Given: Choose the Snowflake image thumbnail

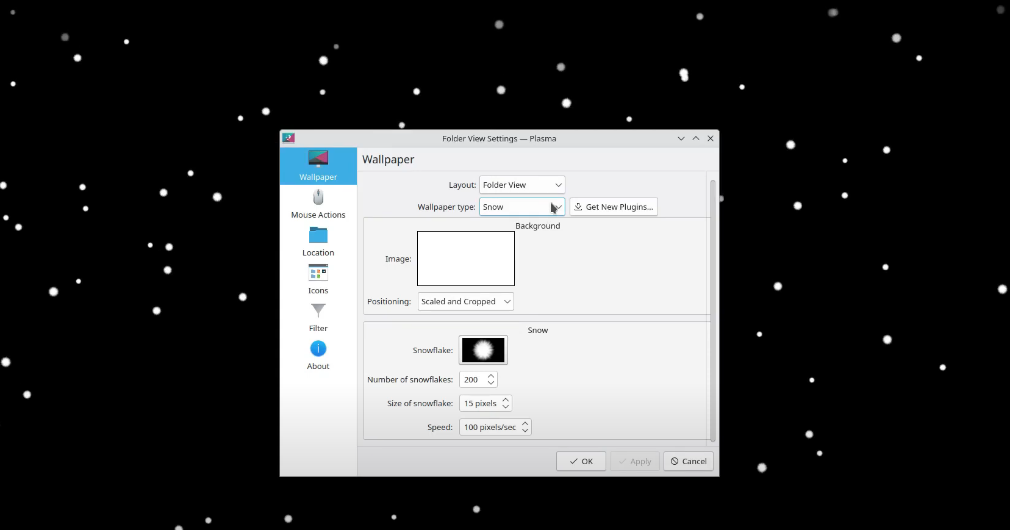Looking at the screenshot, I should 484,350.
